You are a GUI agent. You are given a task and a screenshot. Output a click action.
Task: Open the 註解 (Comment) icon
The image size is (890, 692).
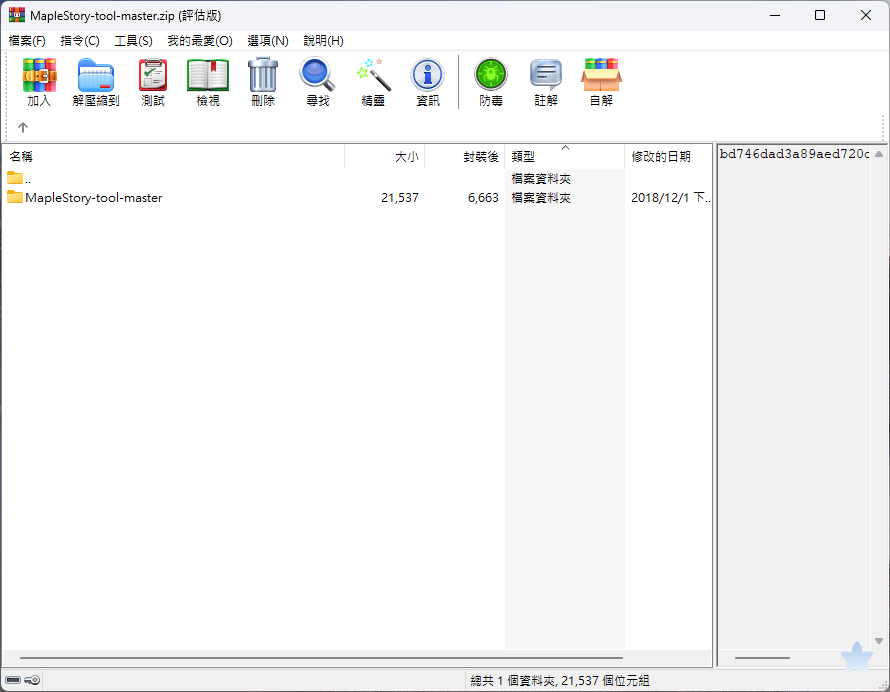tap(546, 81)
